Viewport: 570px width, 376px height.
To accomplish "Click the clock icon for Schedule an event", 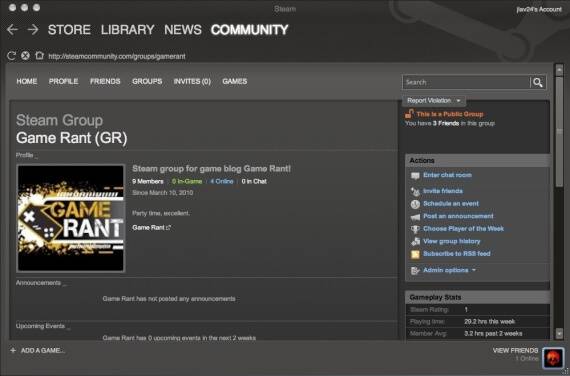I will pos(415,204).
